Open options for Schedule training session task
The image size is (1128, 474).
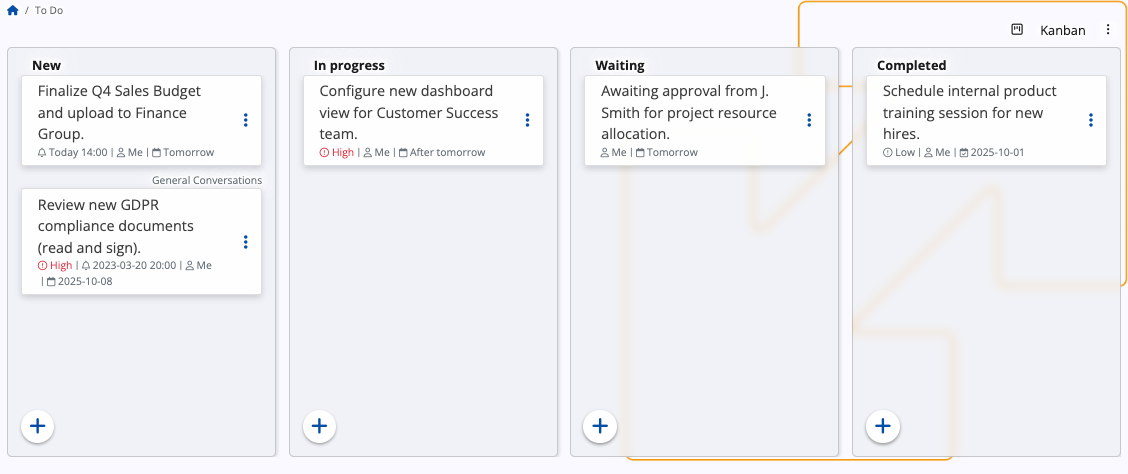(x=1091, y=120)
